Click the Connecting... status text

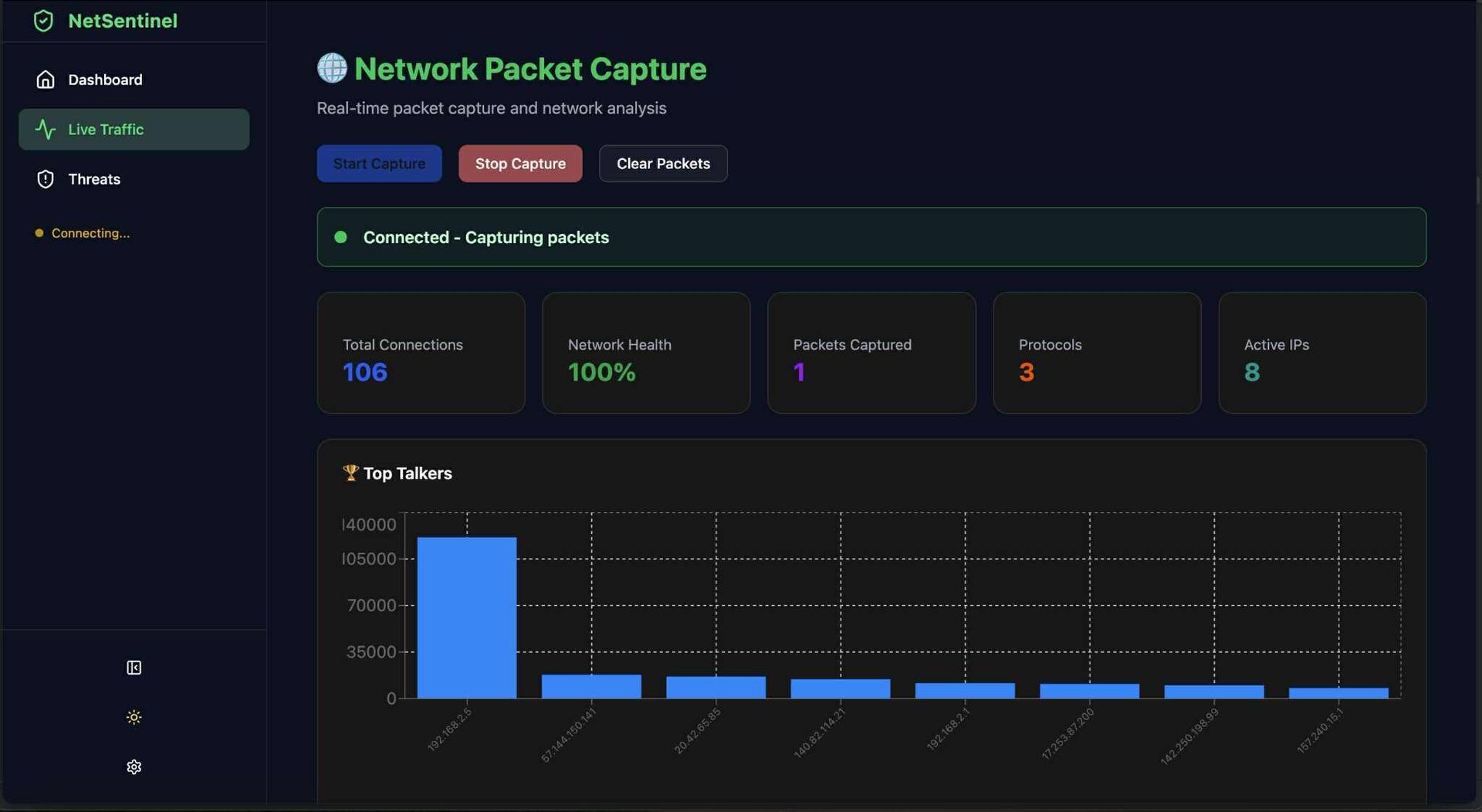(x=90, y=233)
